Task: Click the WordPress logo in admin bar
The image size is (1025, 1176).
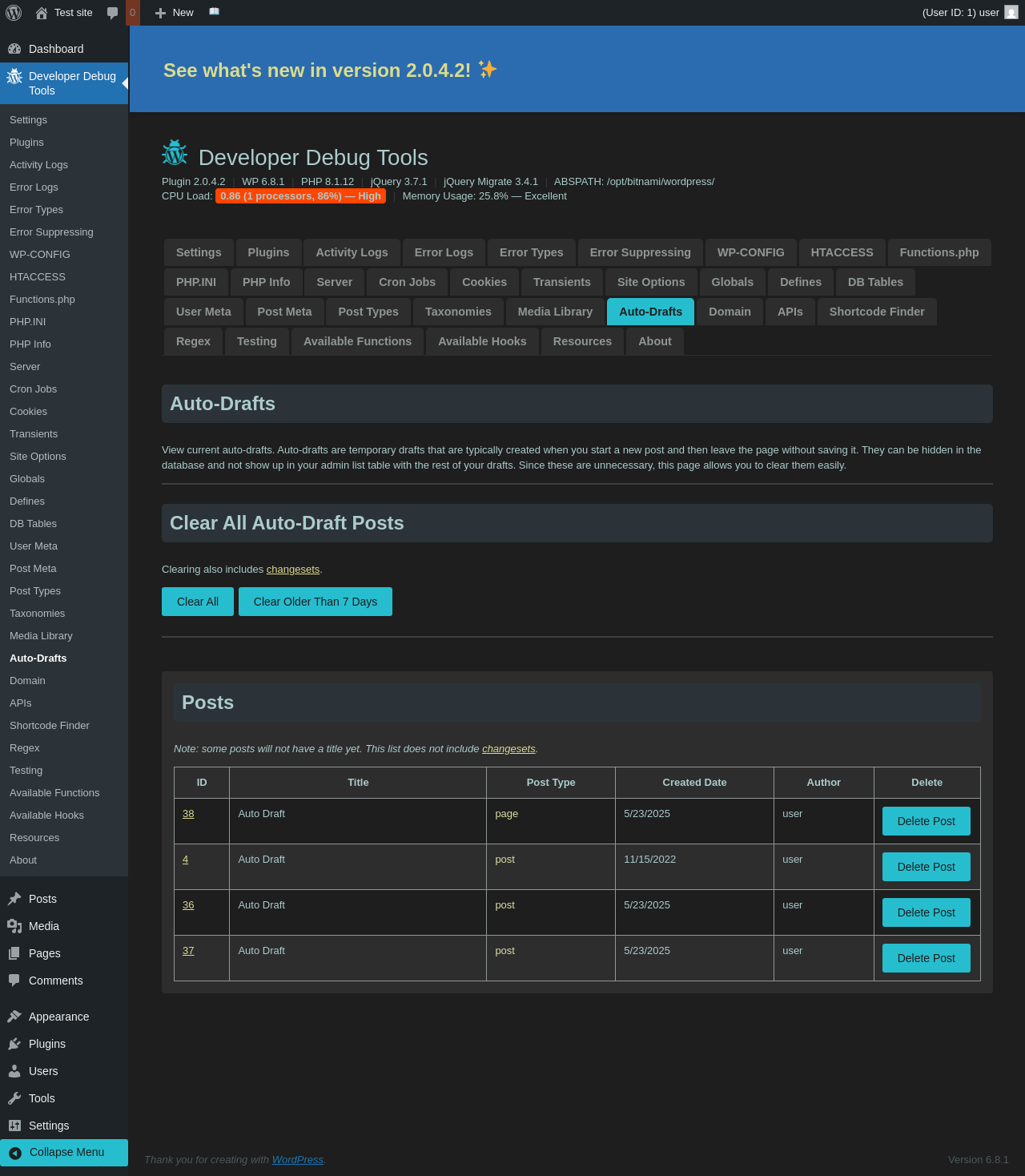Action: (14, 13)
